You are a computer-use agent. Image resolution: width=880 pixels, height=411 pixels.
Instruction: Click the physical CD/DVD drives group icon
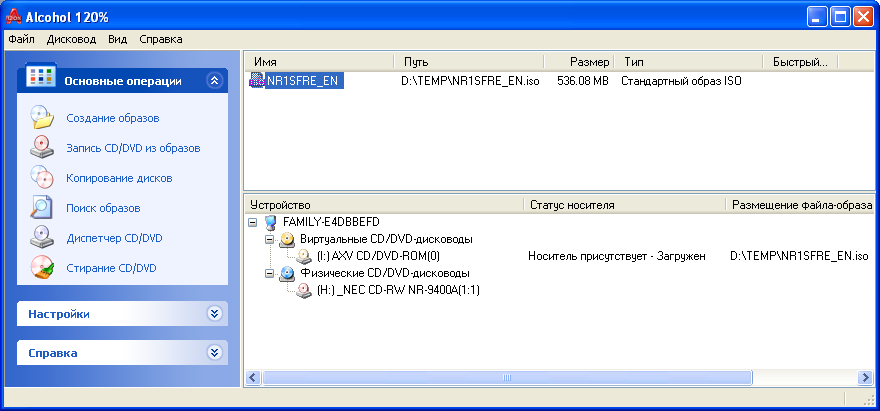click(x=287, y=273)
